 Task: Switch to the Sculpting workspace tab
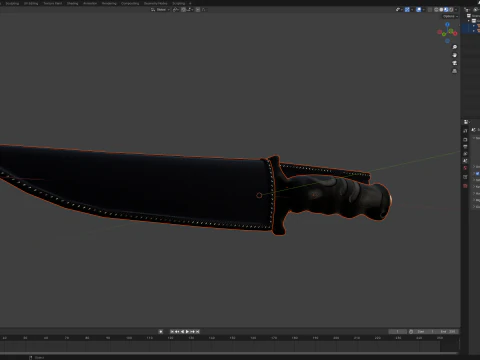pos(12,3)
